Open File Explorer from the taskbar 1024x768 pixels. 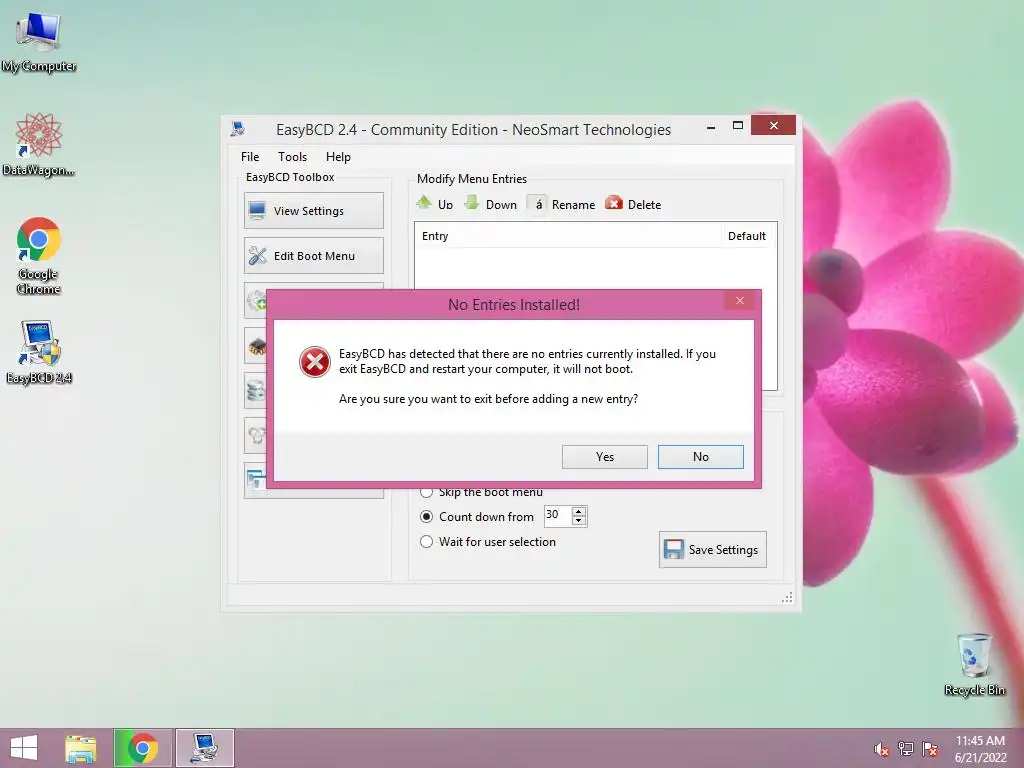coord(81,748)
